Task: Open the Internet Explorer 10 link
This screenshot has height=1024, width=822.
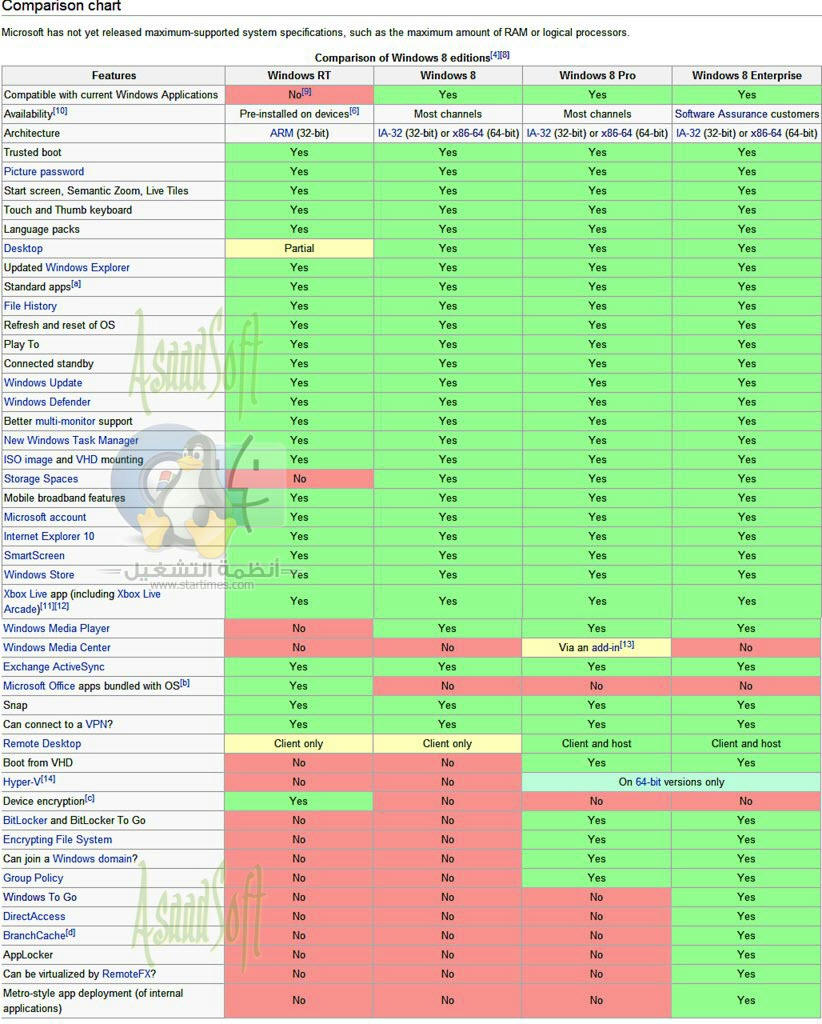Action: pos(49,537)
